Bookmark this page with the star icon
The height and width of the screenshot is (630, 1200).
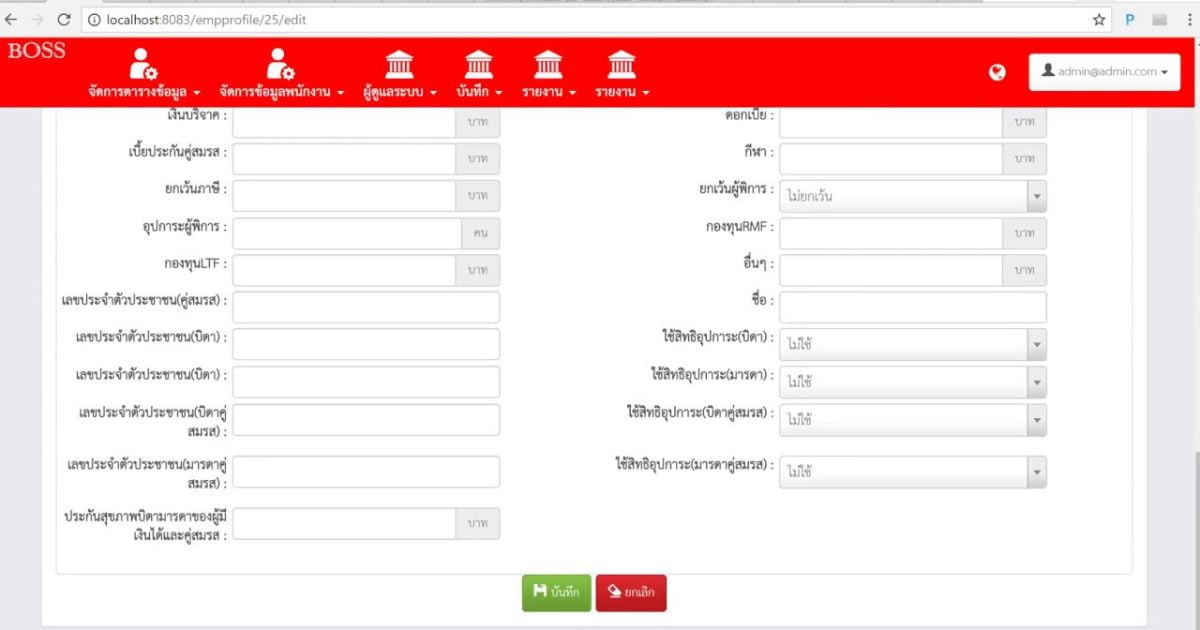coord(1099,19)
